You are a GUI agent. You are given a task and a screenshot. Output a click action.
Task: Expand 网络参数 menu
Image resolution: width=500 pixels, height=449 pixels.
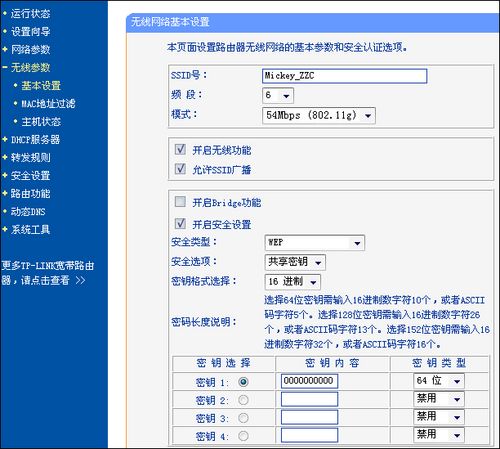30,50
